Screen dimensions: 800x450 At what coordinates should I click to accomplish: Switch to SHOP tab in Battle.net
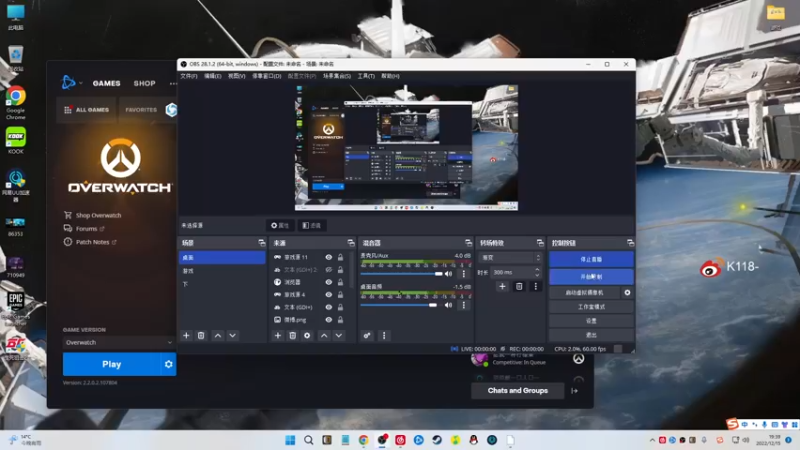tap(144, 83)
